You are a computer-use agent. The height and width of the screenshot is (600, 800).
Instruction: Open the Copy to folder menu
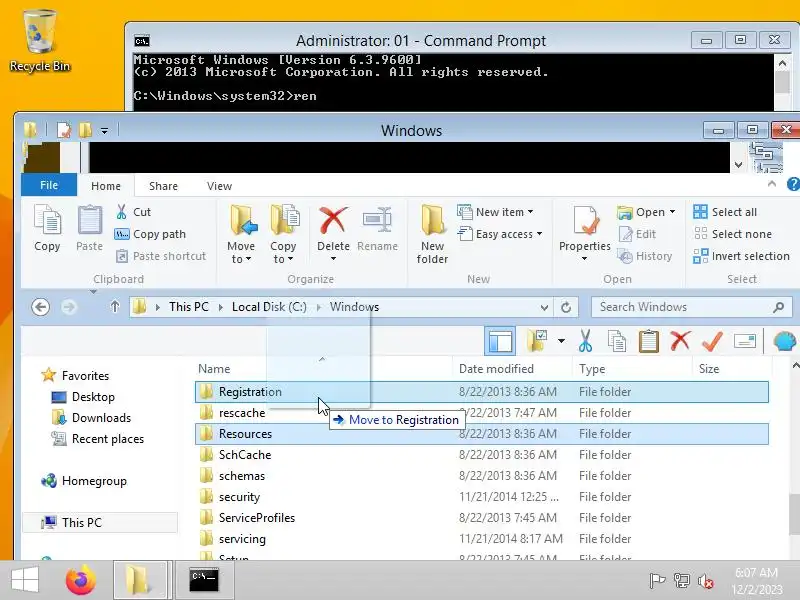tap(283, 235)
